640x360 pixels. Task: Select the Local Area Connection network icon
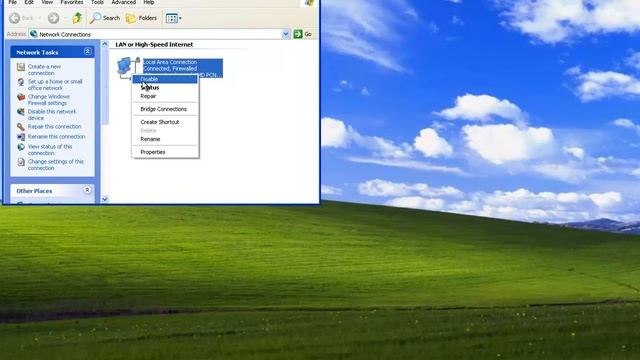tap(128, 67)
